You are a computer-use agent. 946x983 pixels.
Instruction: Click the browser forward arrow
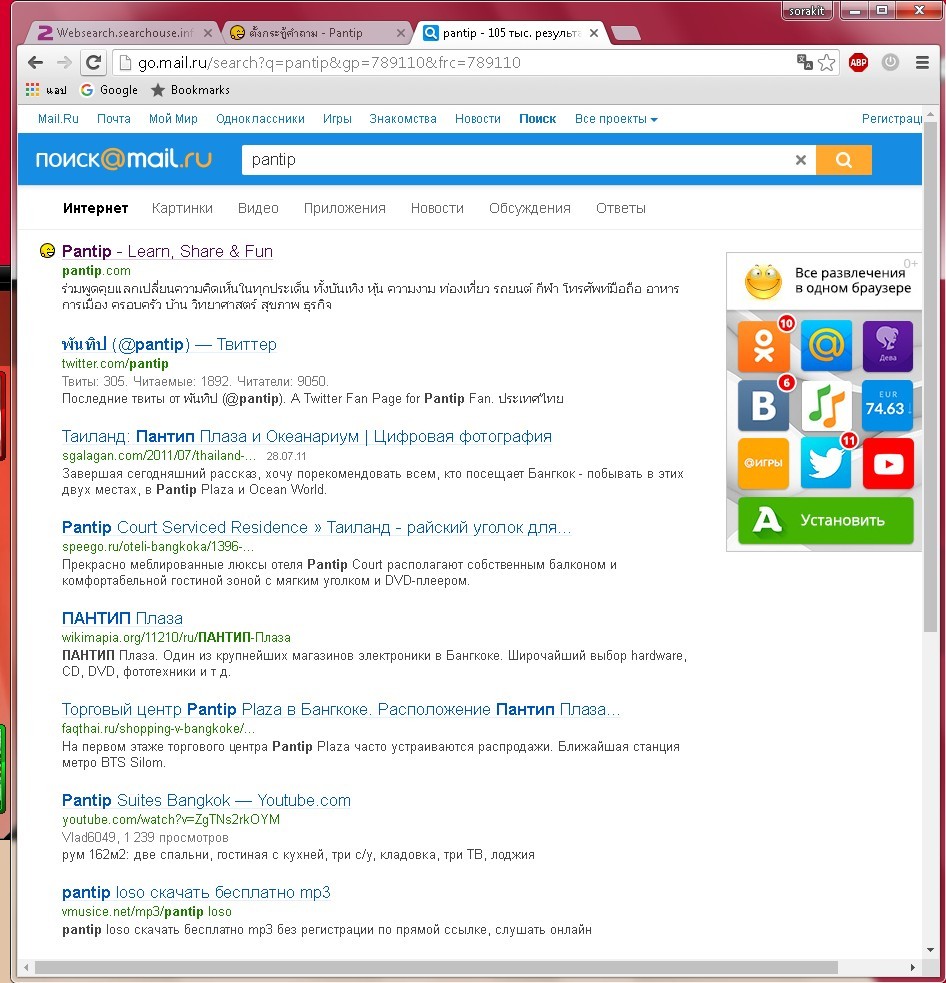pyautogui.click(x=64, y=62)
